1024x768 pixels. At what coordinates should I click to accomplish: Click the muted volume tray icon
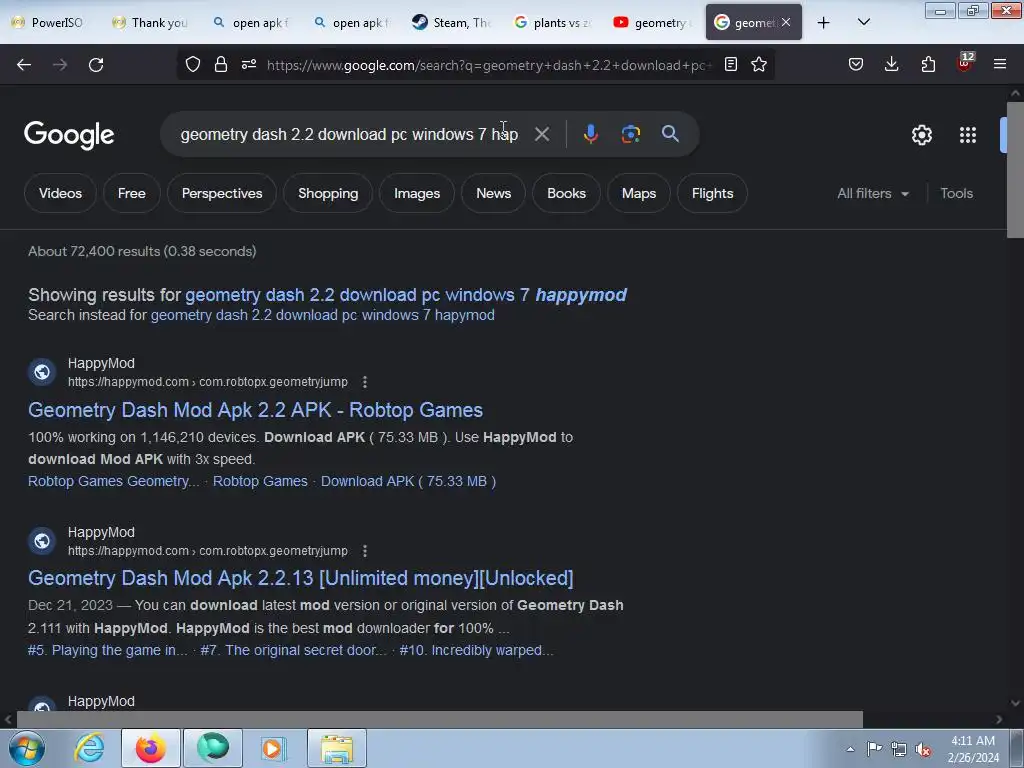coord(923,750)
